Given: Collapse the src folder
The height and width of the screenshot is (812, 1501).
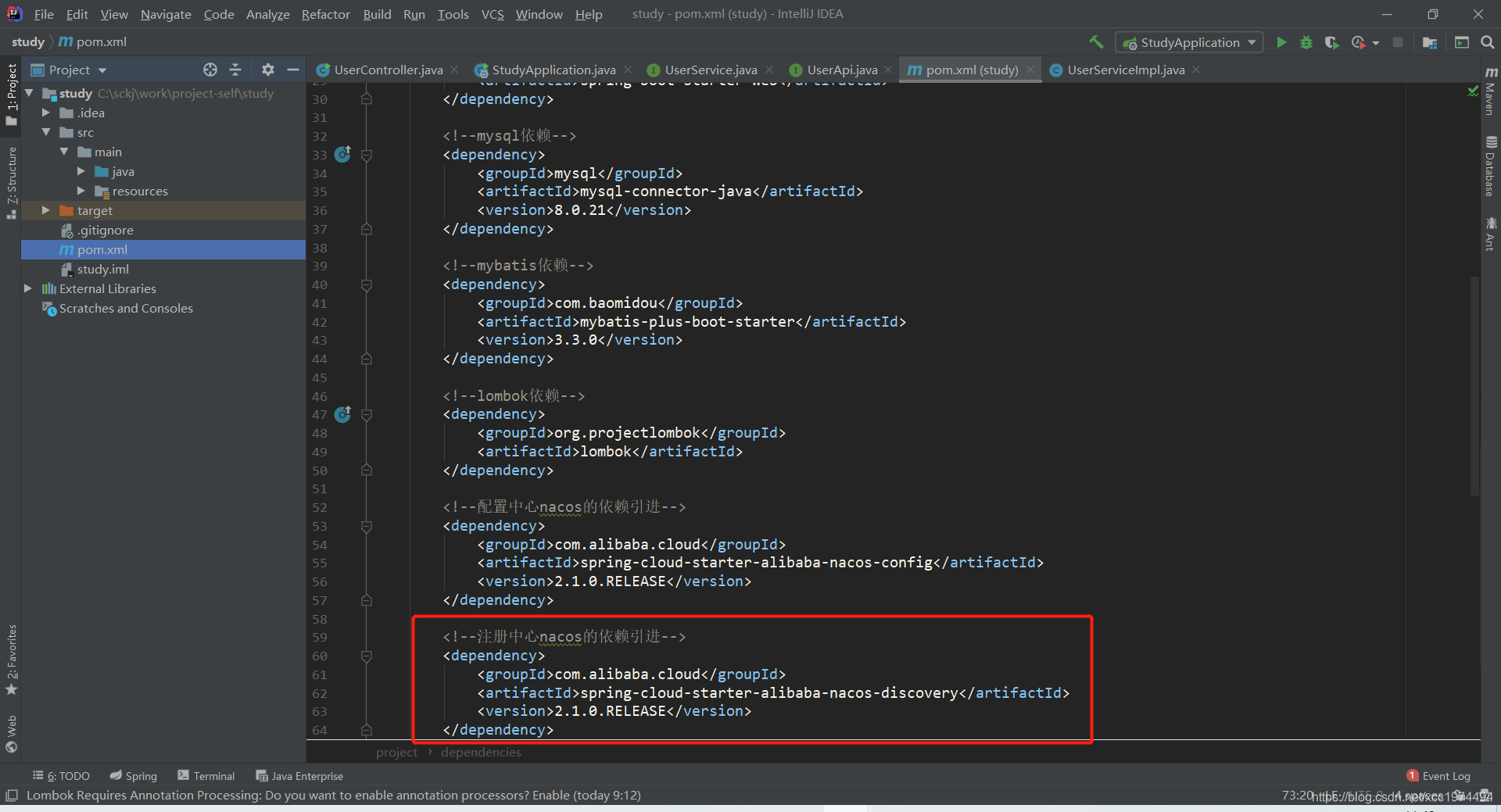Looking at the screenshot, I should [46, 132].
